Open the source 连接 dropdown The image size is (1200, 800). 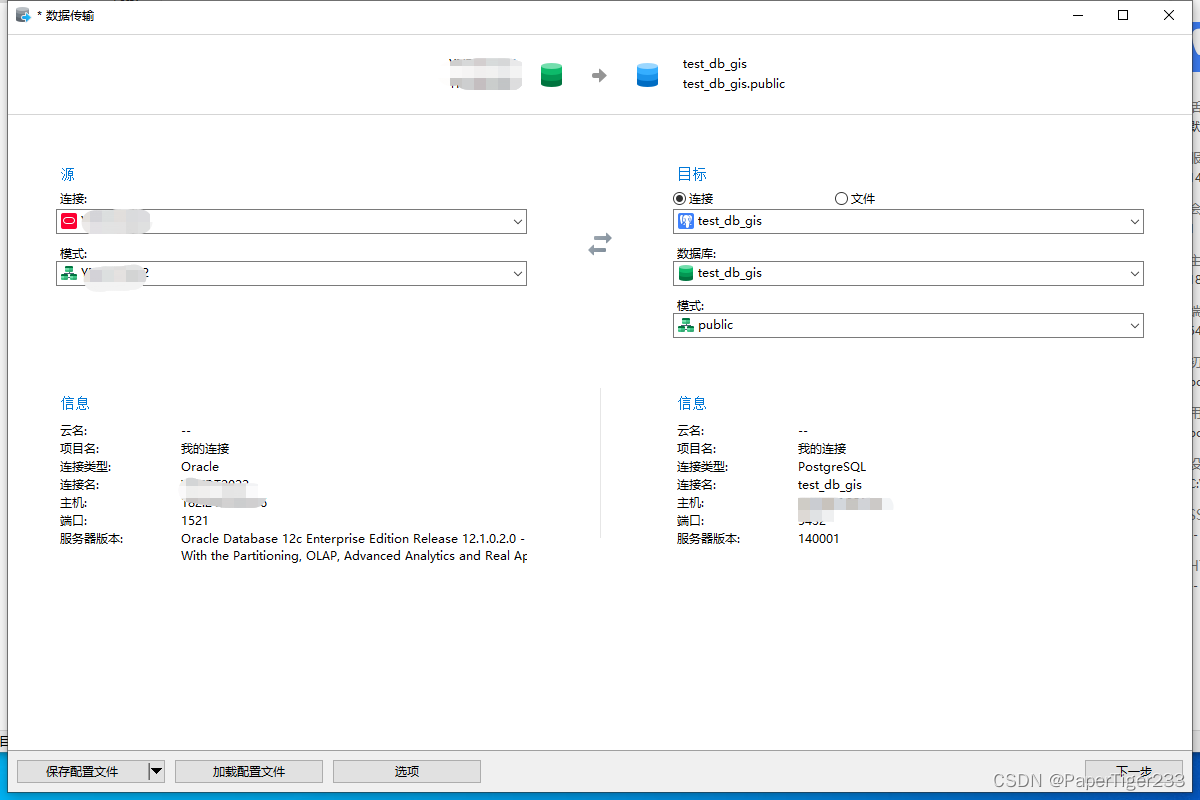tap(517, 221)
